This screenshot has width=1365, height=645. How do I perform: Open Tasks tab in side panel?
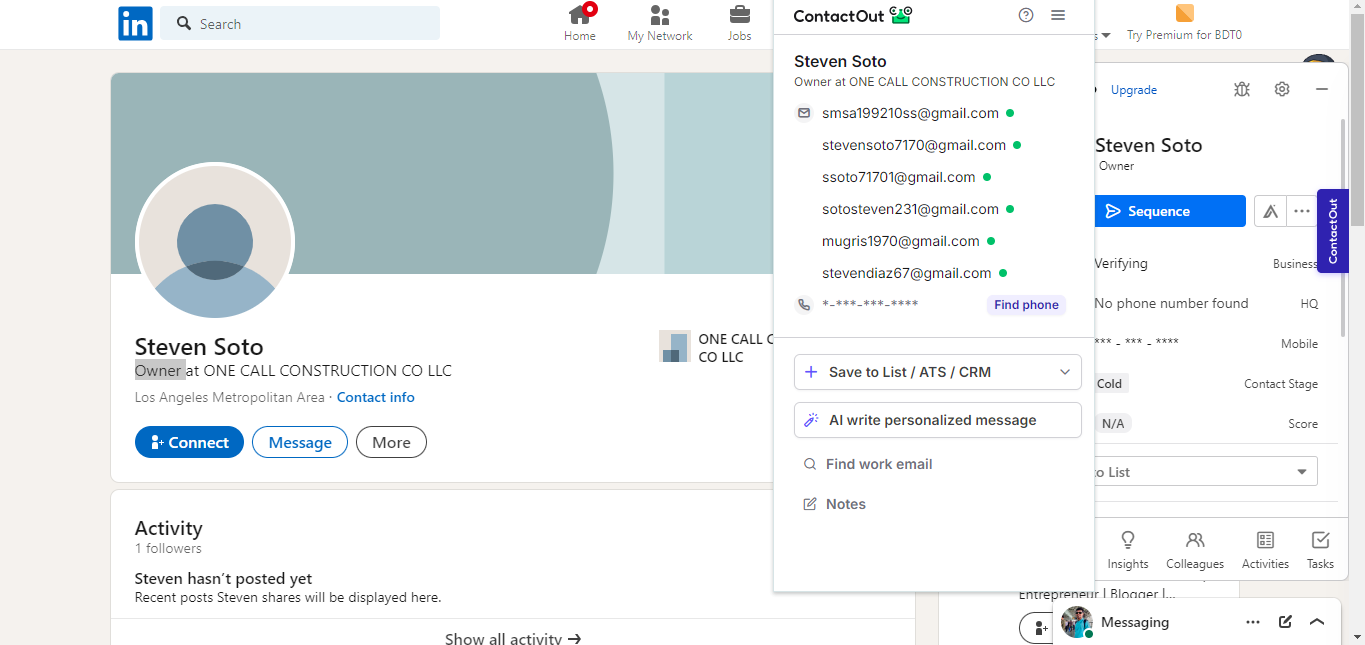(x=1320, y=550)
